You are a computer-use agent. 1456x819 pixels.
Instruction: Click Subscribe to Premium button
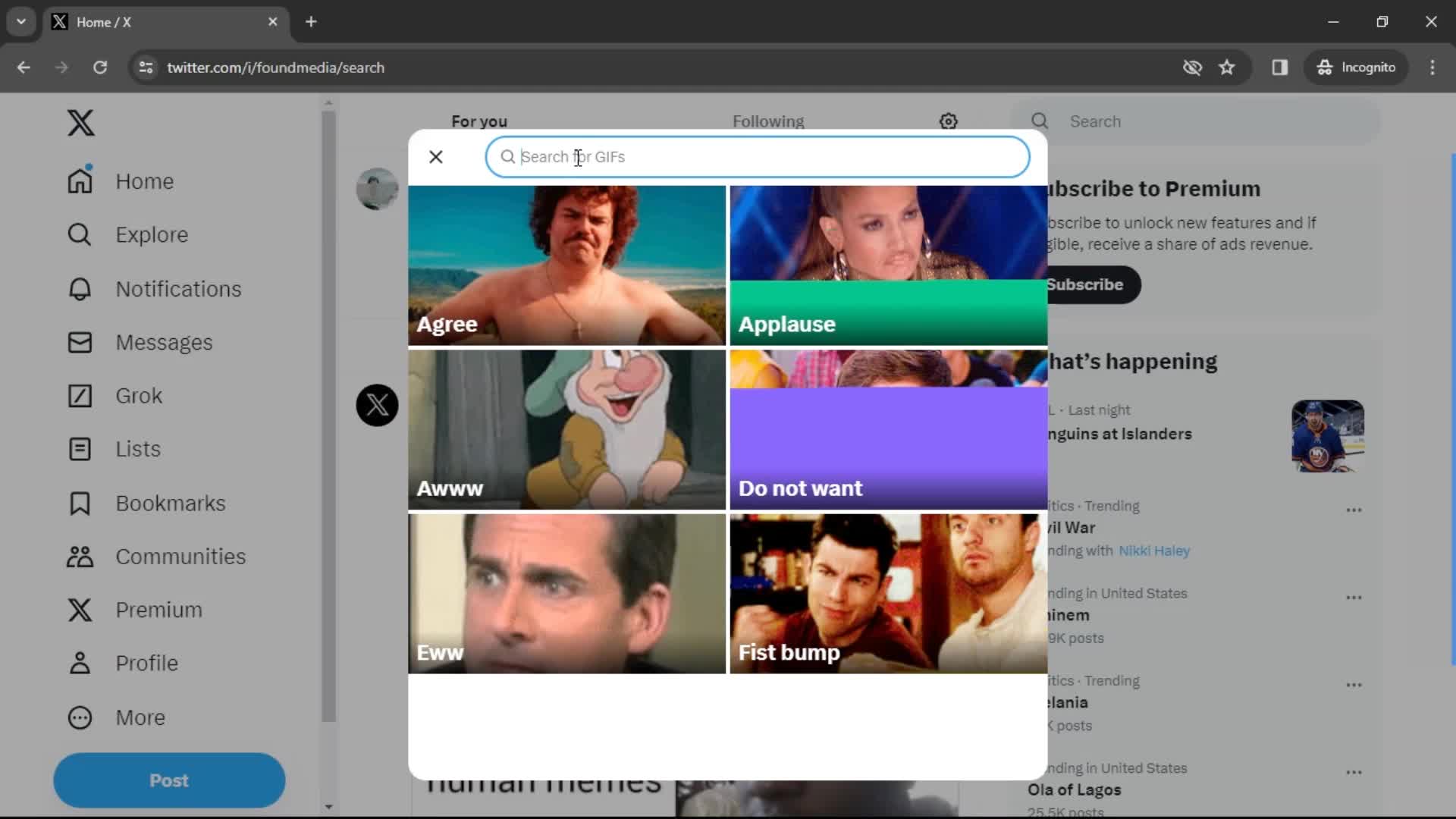pos(1084,284)
